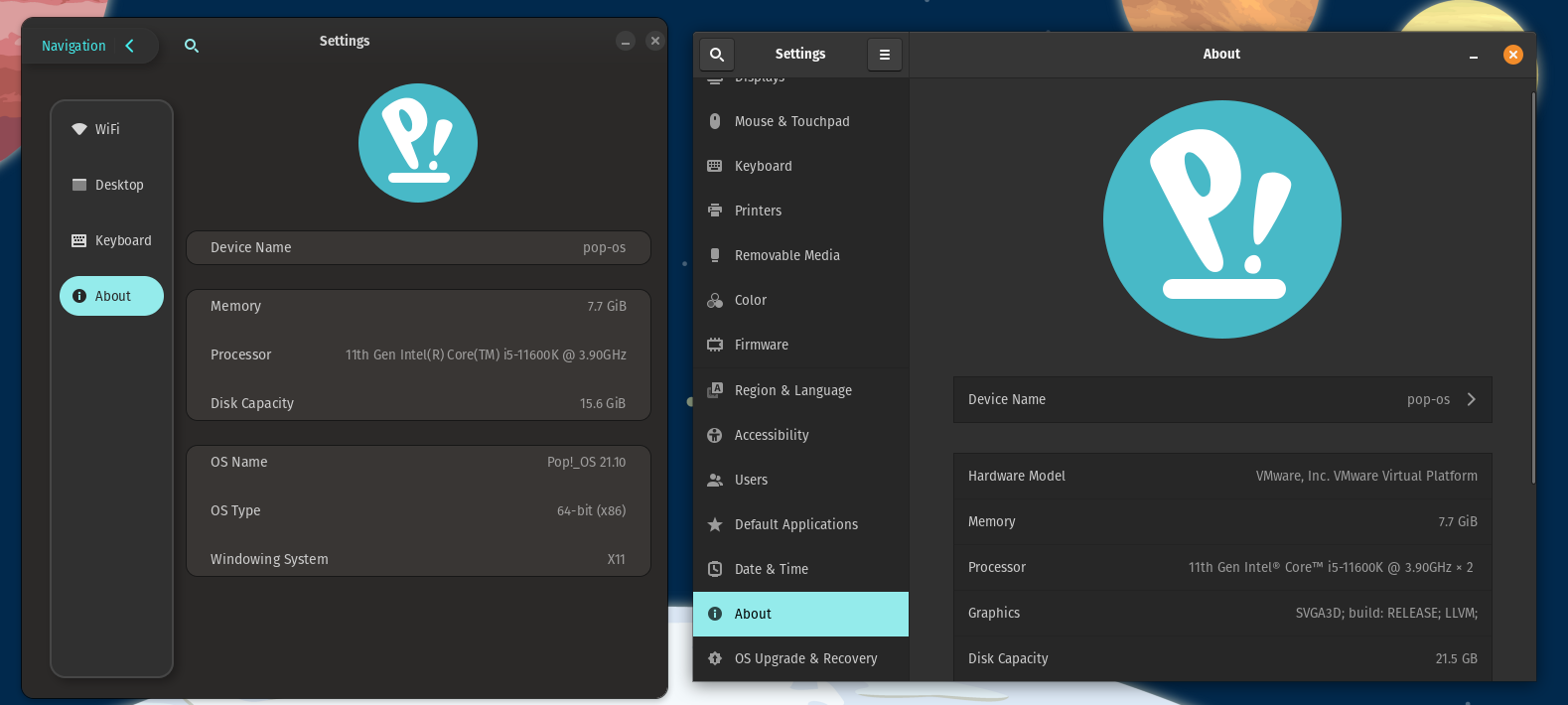The image size is (1568, 705).
Task: Open Region & Language settings
Action: 792,390
